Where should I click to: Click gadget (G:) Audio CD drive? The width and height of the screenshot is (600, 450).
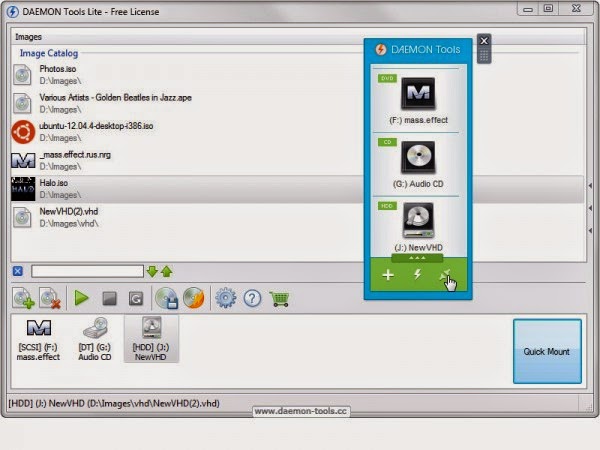coord(418,164)
